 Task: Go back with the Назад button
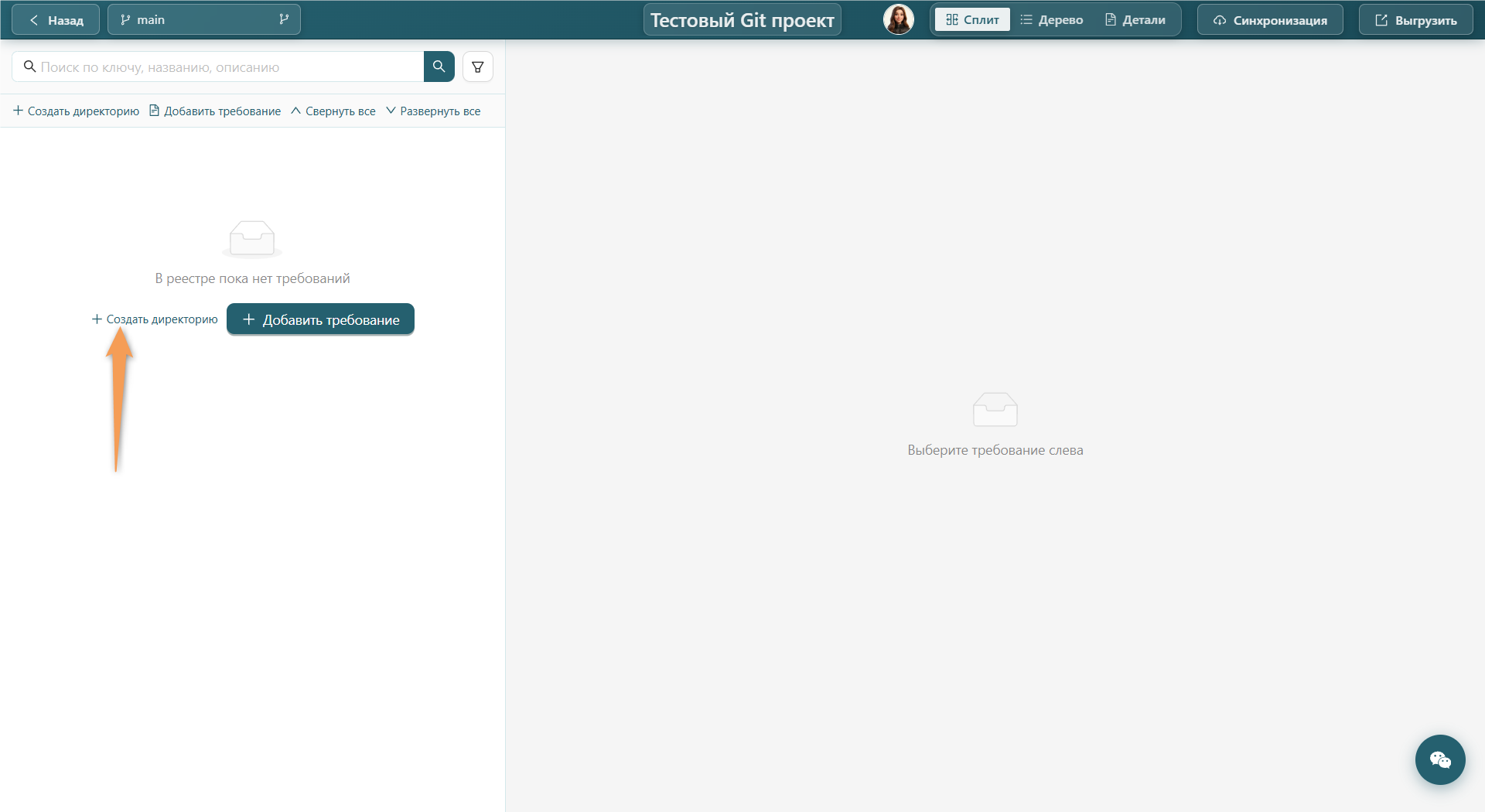tap(56, 19)
